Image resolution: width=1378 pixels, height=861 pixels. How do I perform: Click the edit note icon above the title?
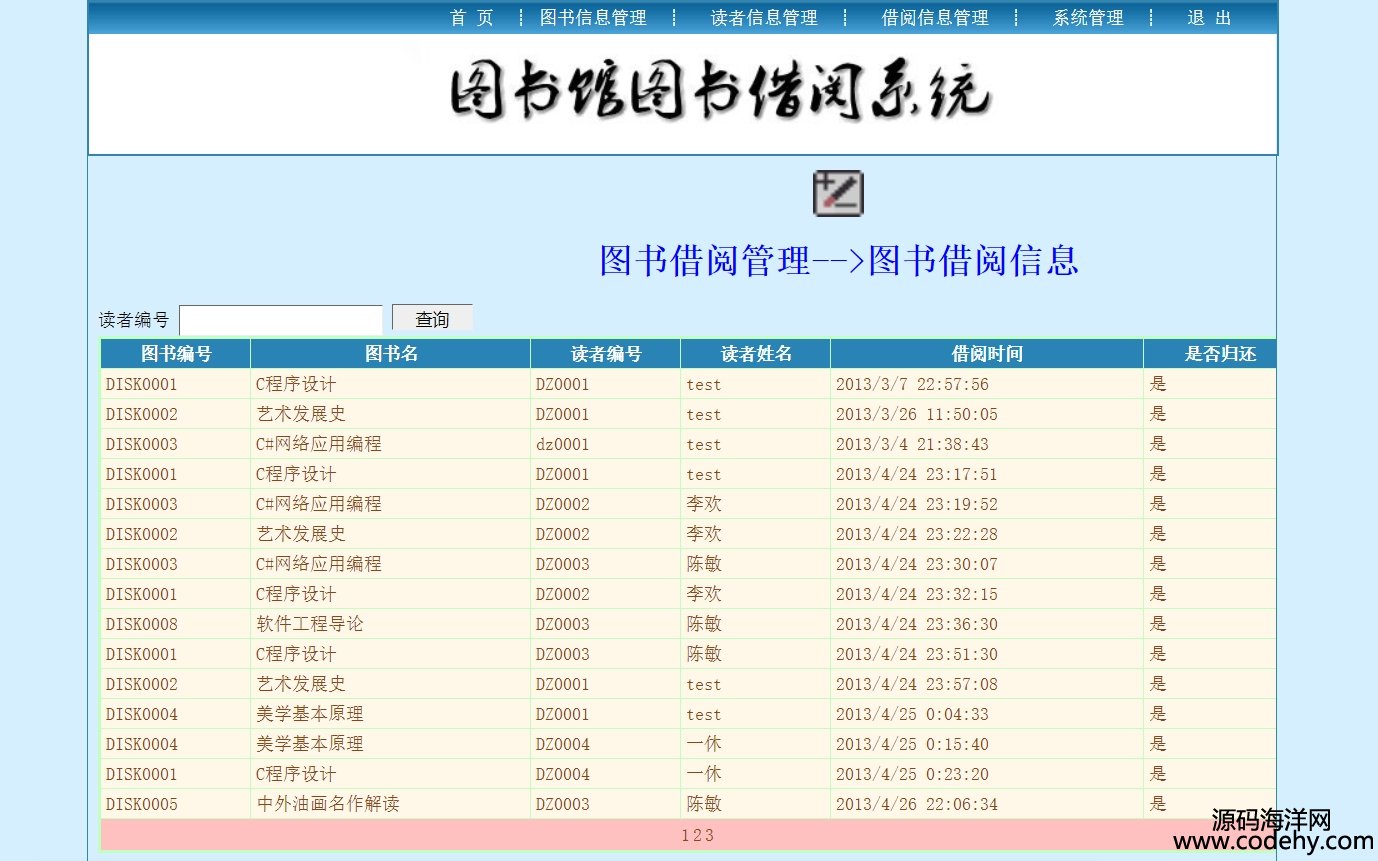[838, 193]
